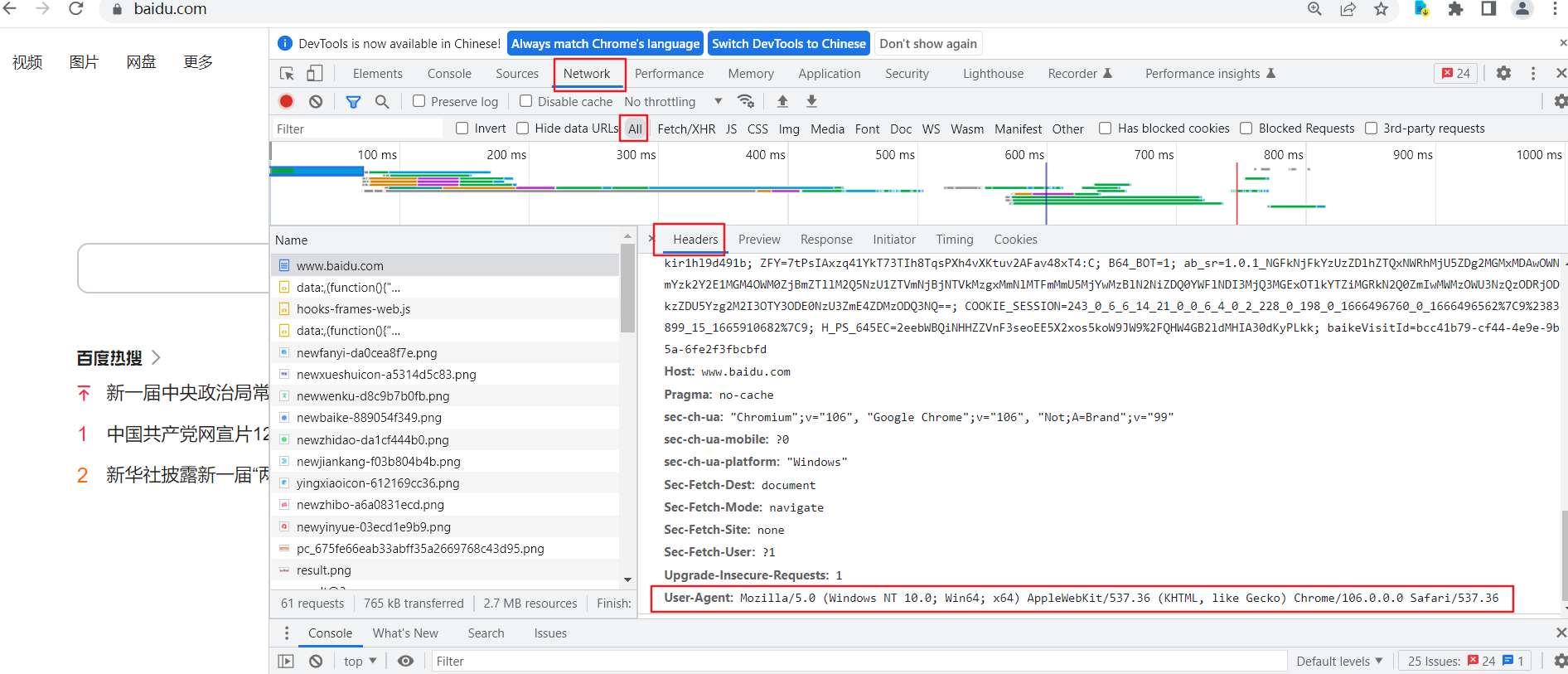1568x674 pixels.
Task: Open console drawer three-dot menu
Action: (x=287, y=633)
